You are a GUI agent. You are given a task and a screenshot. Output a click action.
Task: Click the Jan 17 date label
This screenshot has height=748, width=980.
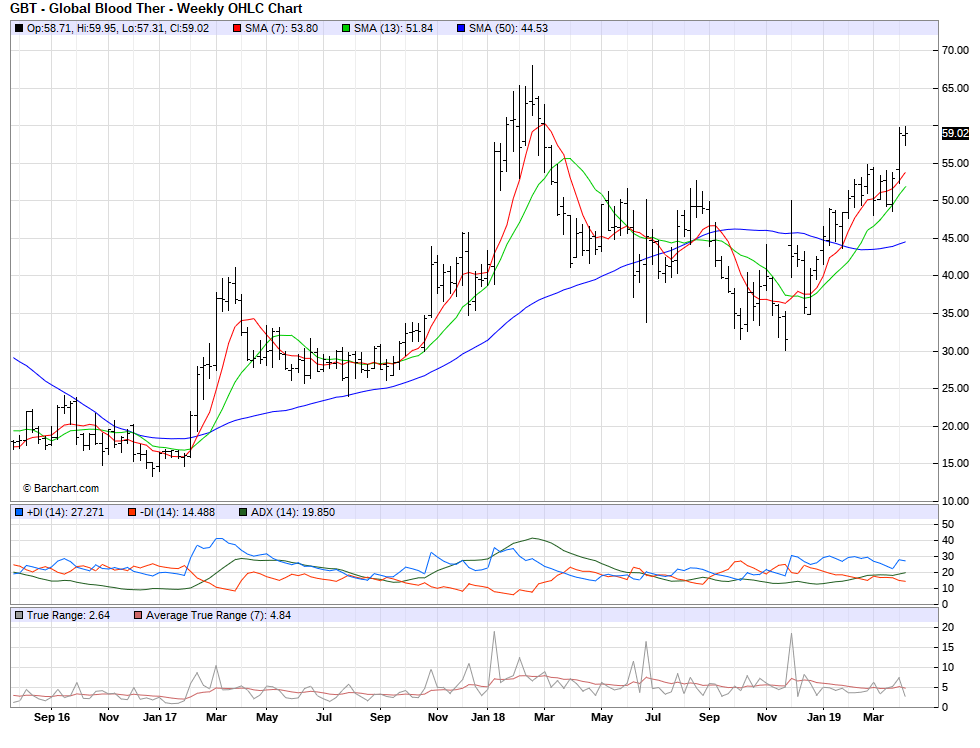click(x=160, y=717)
